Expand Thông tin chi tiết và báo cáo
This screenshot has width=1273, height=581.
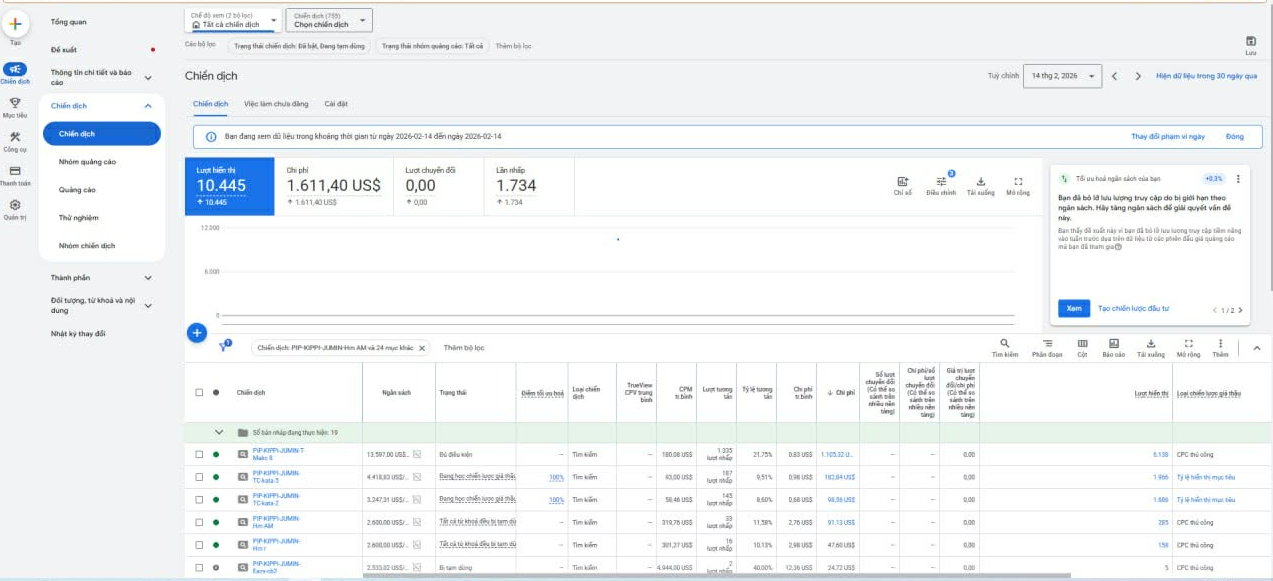click(148, 77)
